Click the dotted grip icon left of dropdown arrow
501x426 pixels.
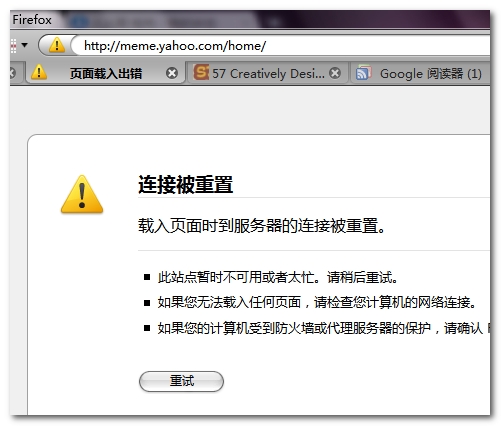(13, 46)
